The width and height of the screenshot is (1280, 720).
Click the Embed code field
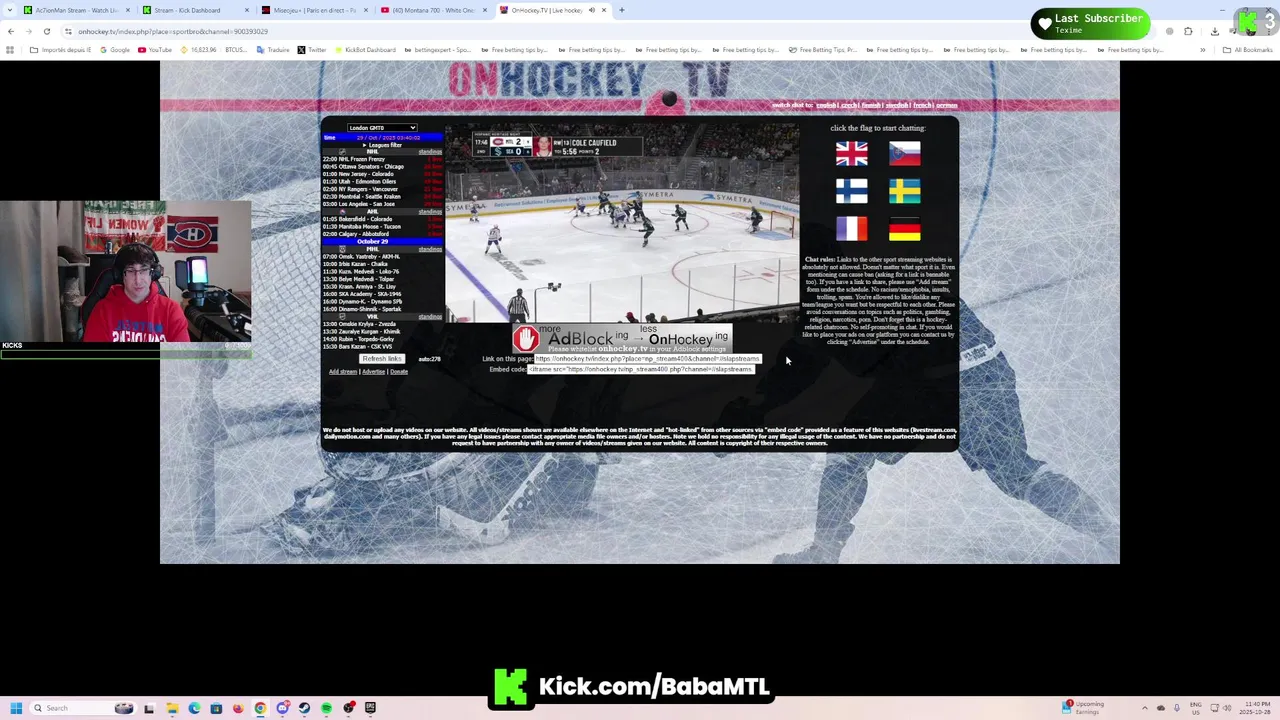pyautogui.click(x=640, y=369)
